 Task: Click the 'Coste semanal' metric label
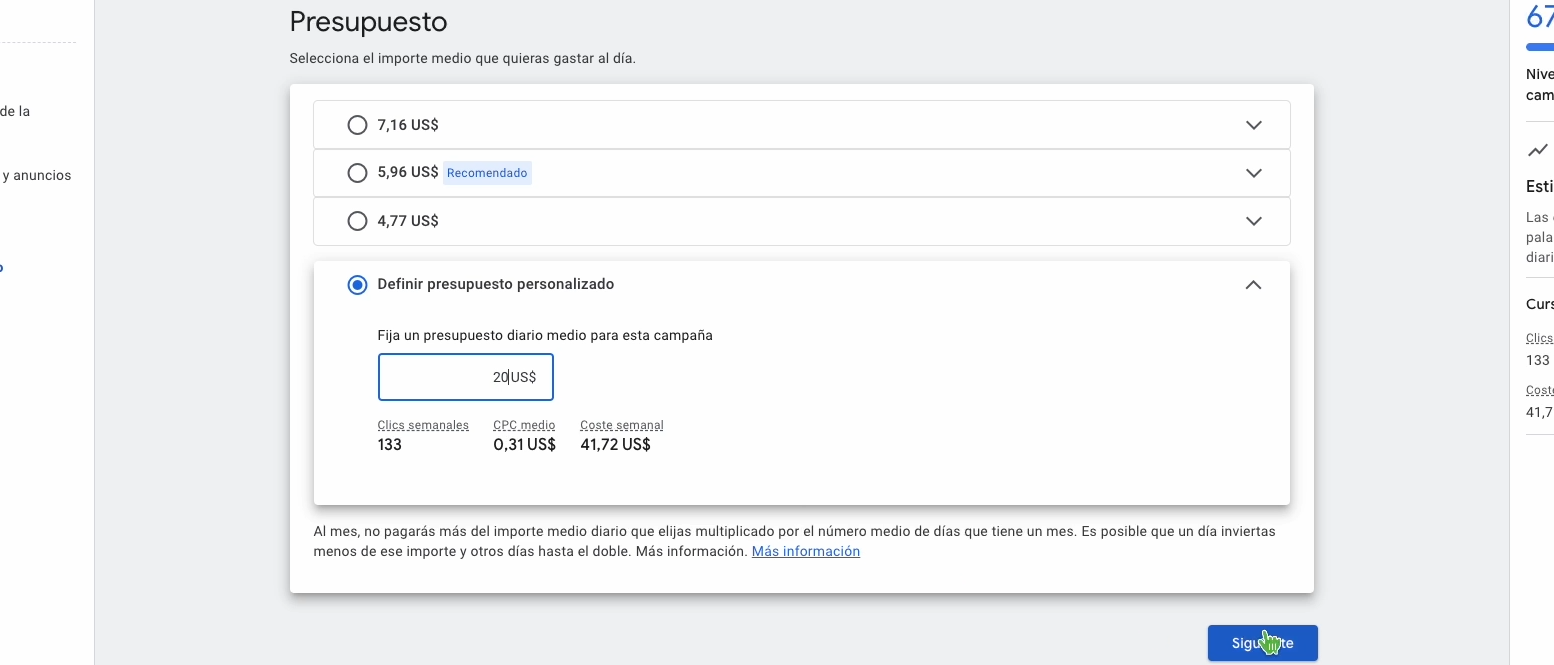pos(621,425)
